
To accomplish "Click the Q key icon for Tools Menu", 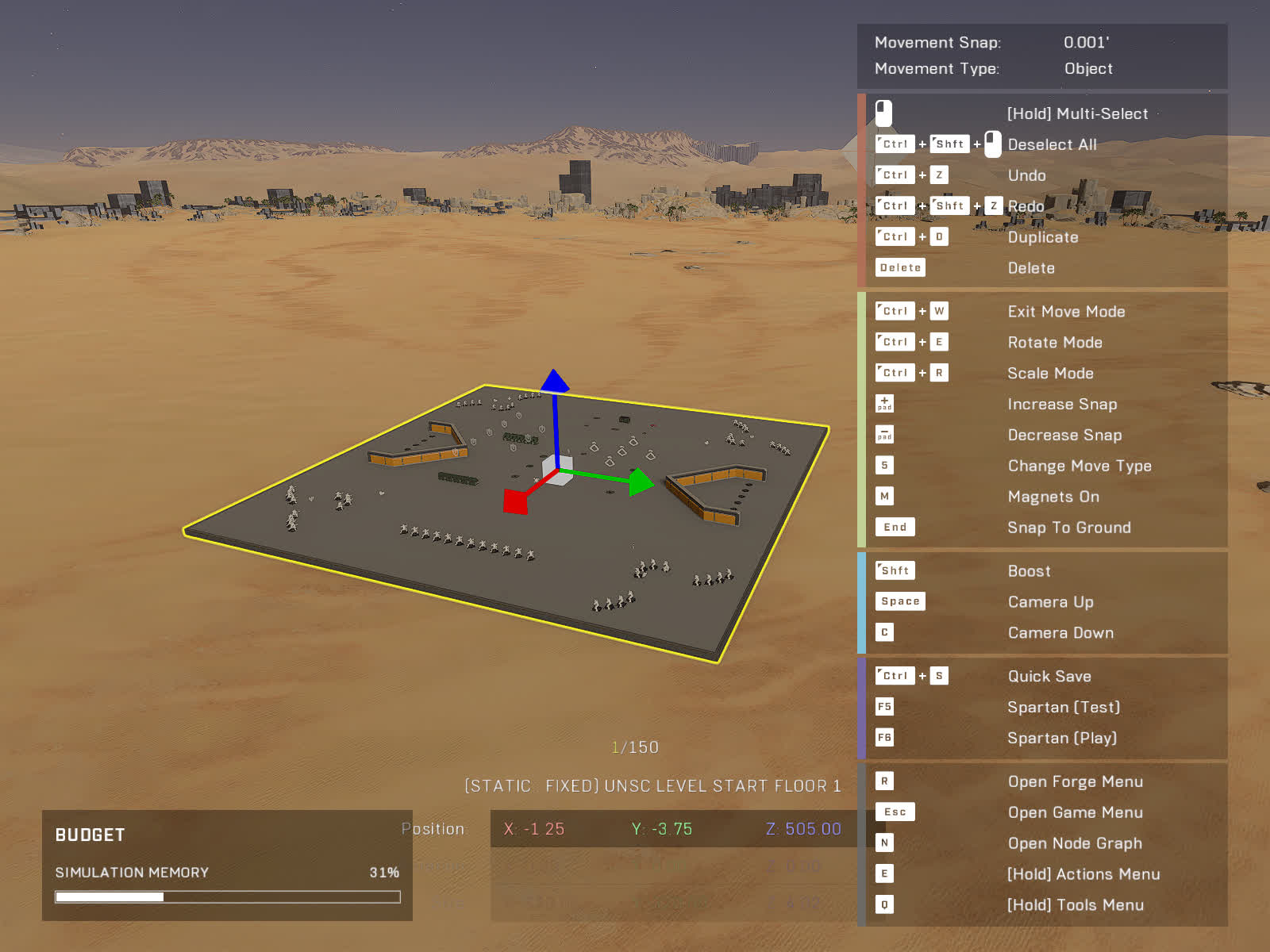I will [x=884, y=904].
